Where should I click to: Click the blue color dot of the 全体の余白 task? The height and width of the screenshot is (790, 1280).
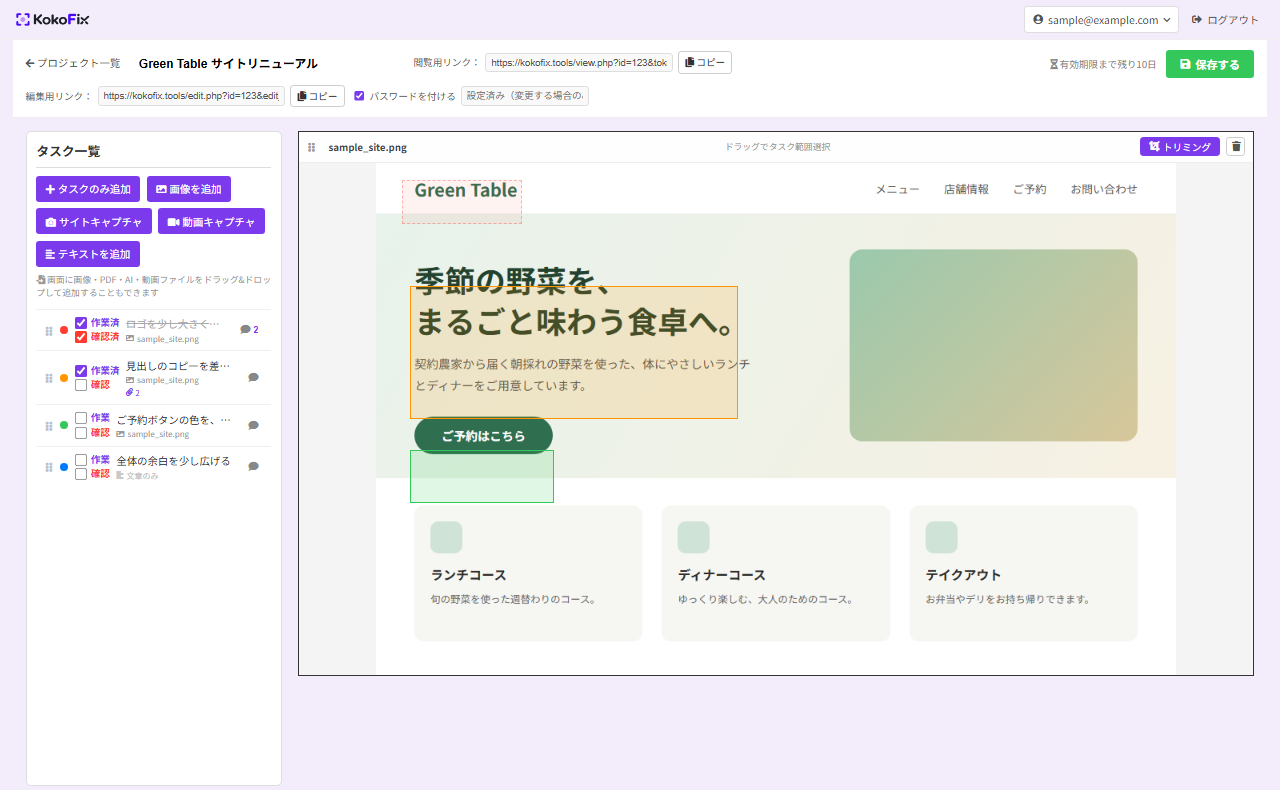point(64,467)
